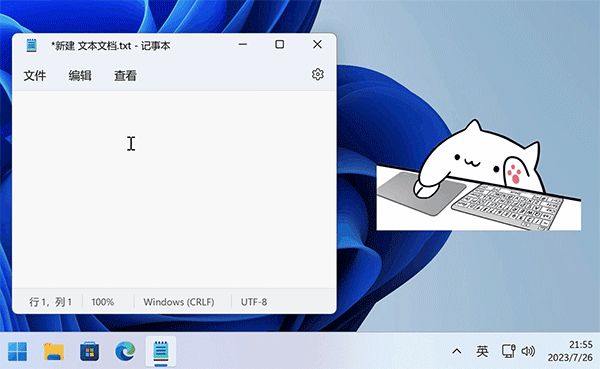Click the title text 新建 文本文档.txt - 记事本
This screenshot has width=600, height=369.
[x=112, y=46]
